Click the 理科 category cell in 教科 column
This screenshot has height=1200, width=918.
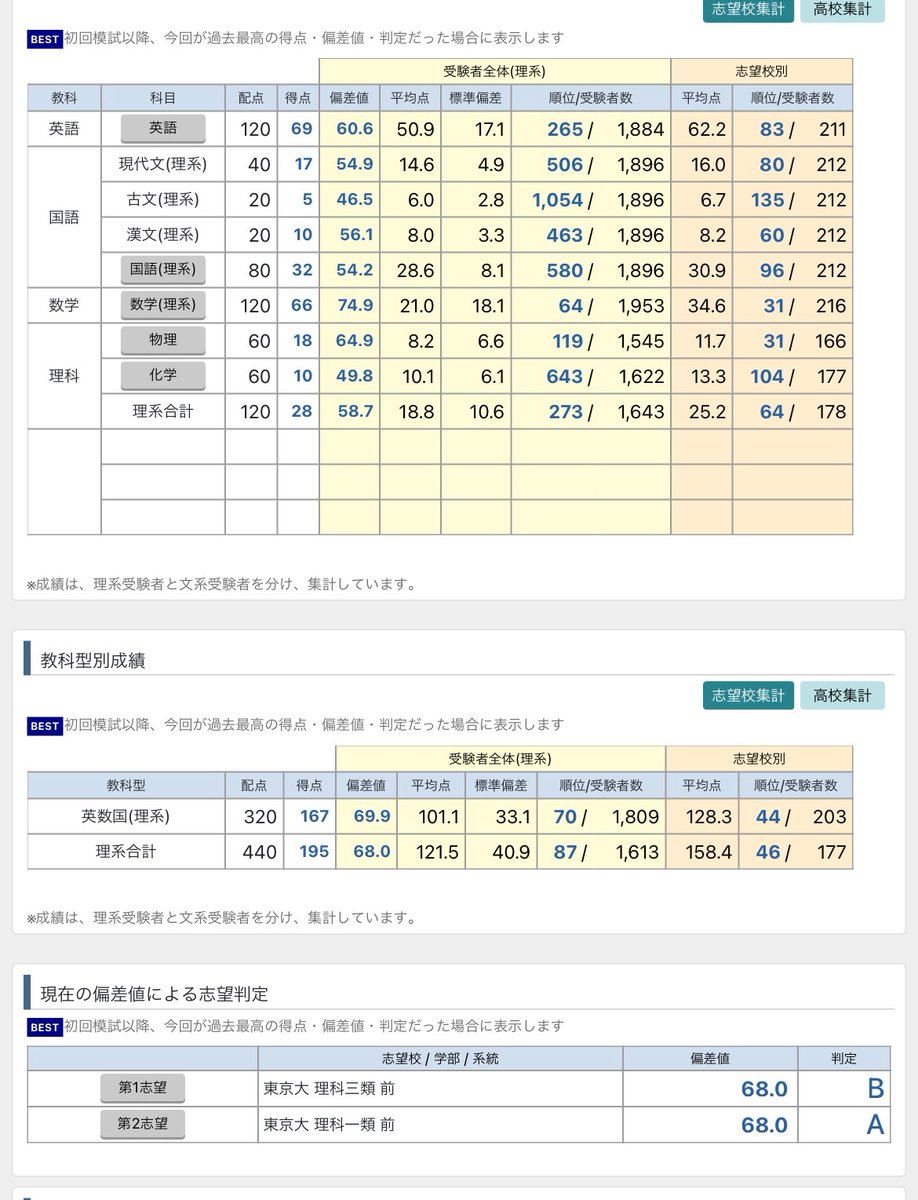[64, 376]
